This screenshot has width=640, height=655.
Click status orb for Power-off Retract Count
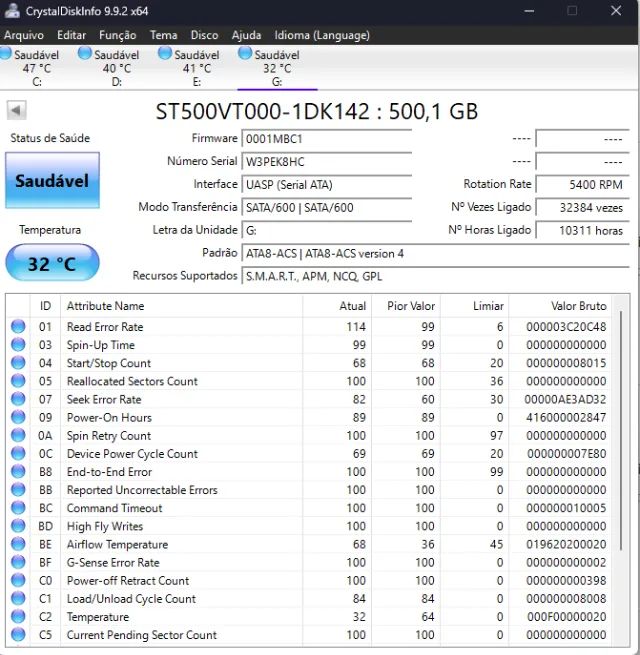click(18, 580)
